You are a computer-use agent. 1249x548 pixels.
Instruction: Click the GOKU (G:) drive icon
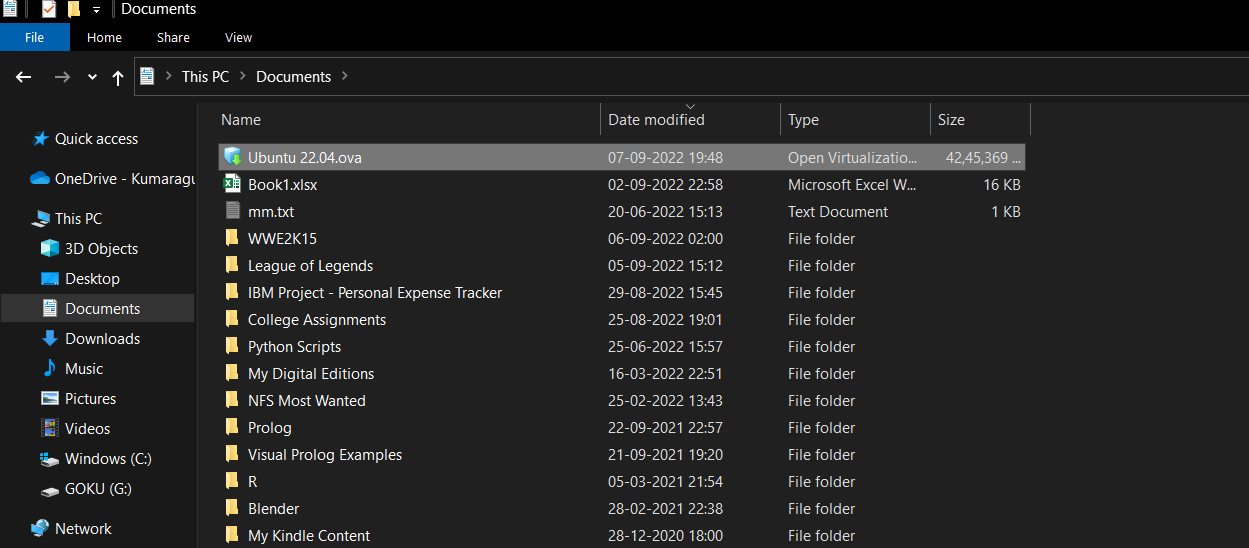50,490
